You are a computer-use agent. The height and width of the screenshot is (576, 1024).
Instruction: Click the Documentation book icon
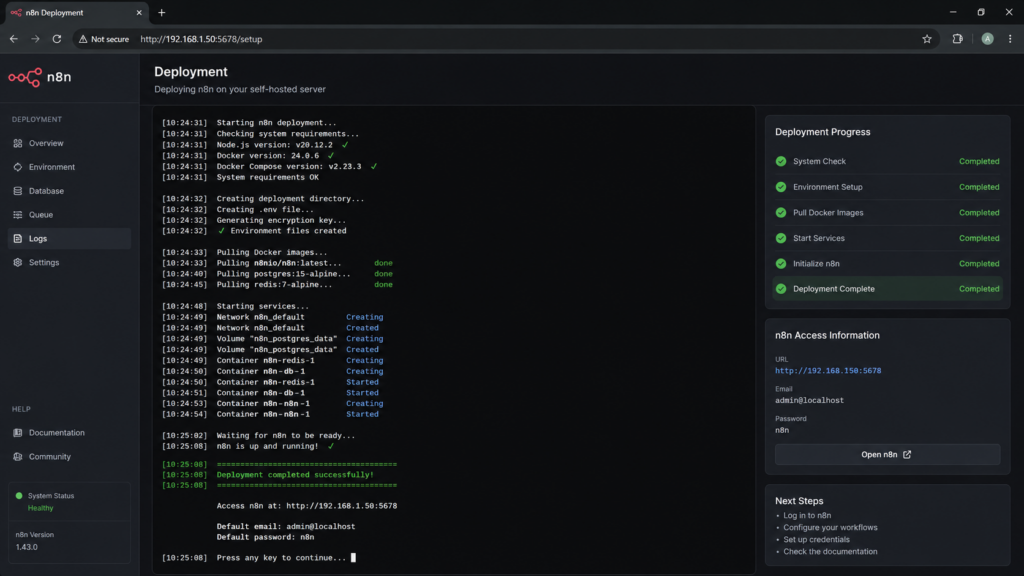(x=18, y=432)
